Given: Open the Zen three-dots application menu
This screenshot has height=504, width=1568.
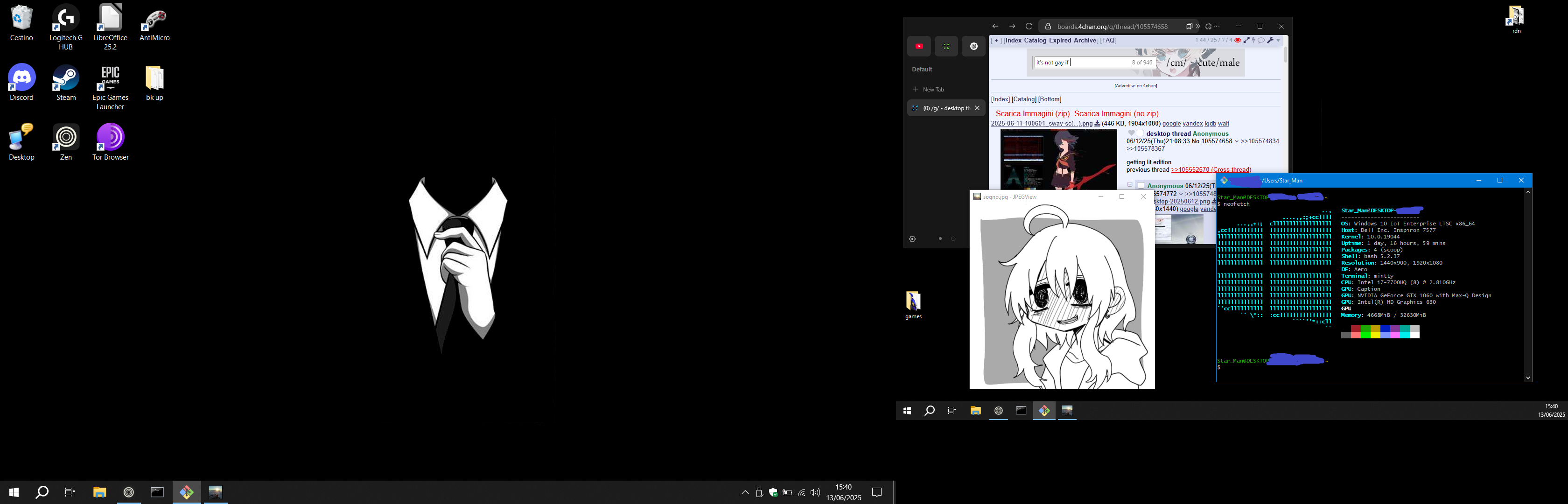Looking at the screenshot, I should [1217, 26].
